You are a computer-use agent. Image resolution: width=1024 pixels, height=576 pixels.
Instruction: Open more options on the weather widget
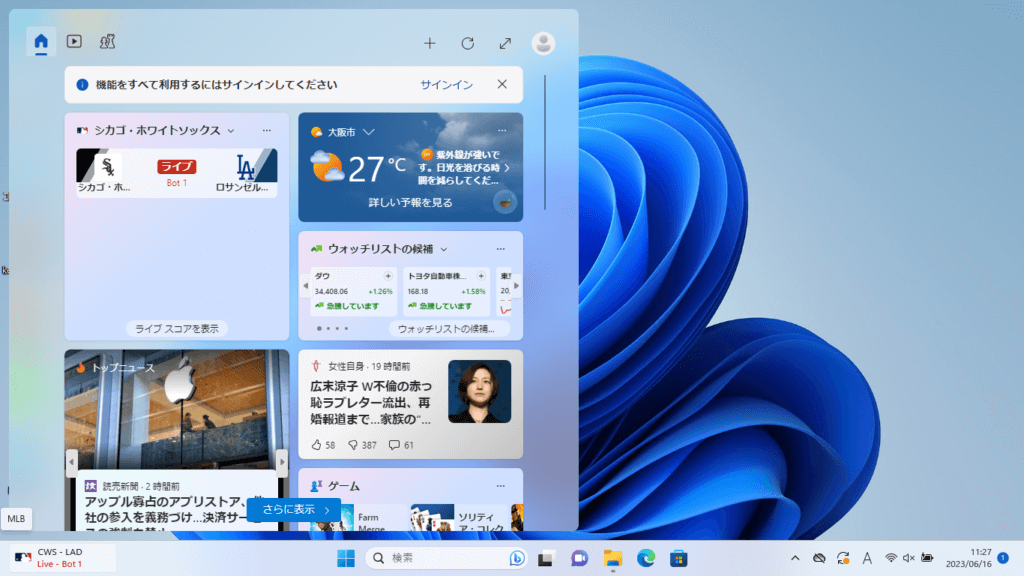[x=499, y=131]
